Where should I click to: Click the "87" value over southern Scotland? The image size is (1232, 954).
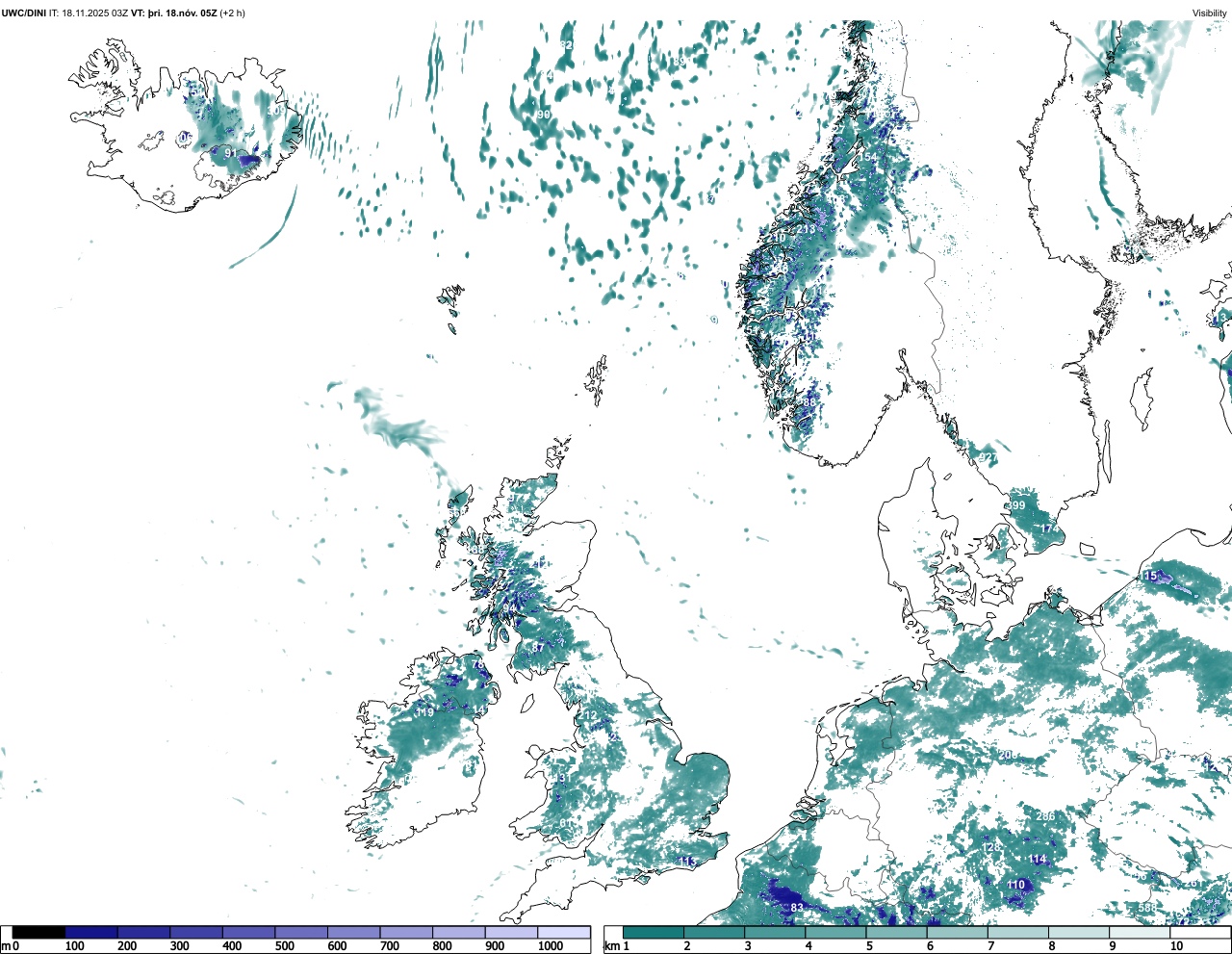tap(538, 648)
